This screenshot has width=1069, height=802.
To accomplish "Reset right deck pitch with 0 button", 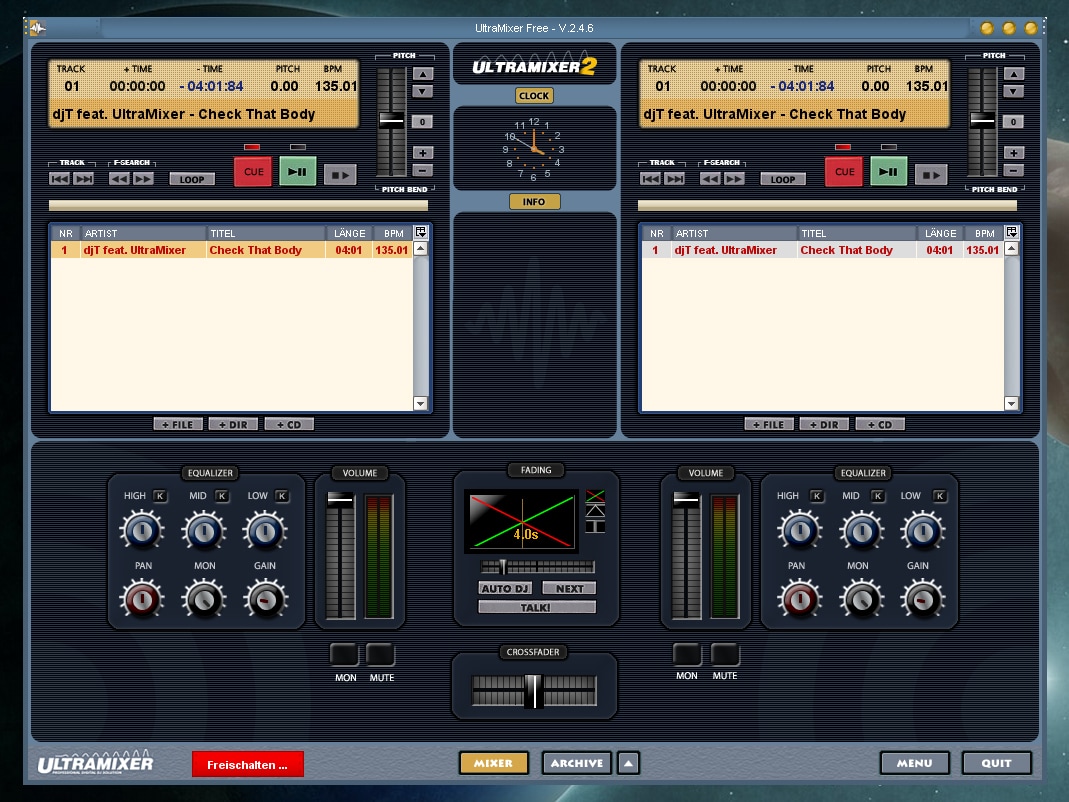I will (x=1014, y=122).
